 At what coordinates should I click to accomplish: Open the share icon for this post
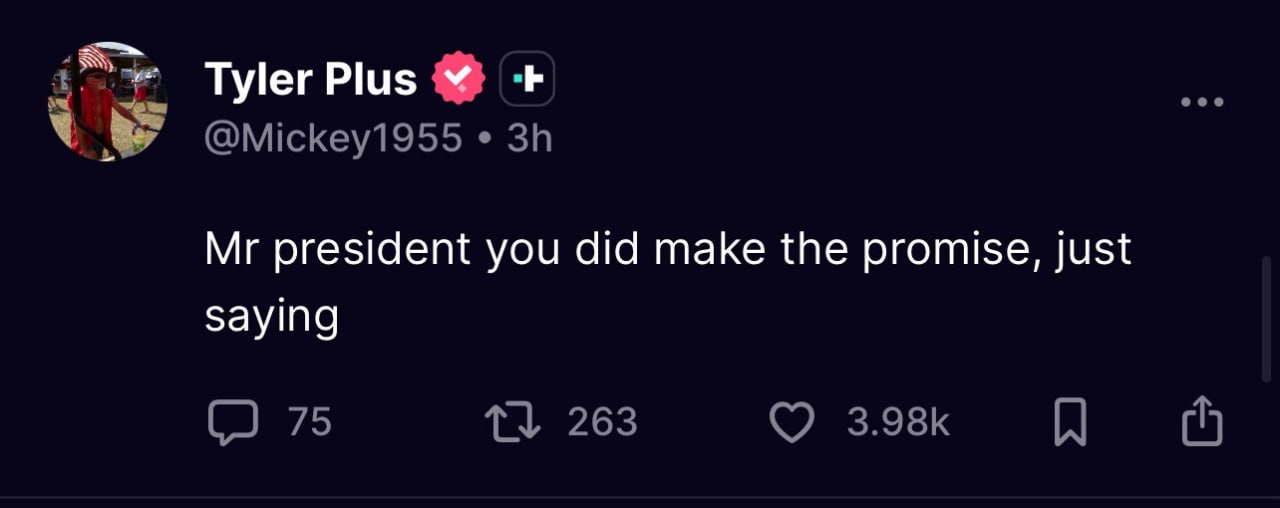[x=1202, y=422]
